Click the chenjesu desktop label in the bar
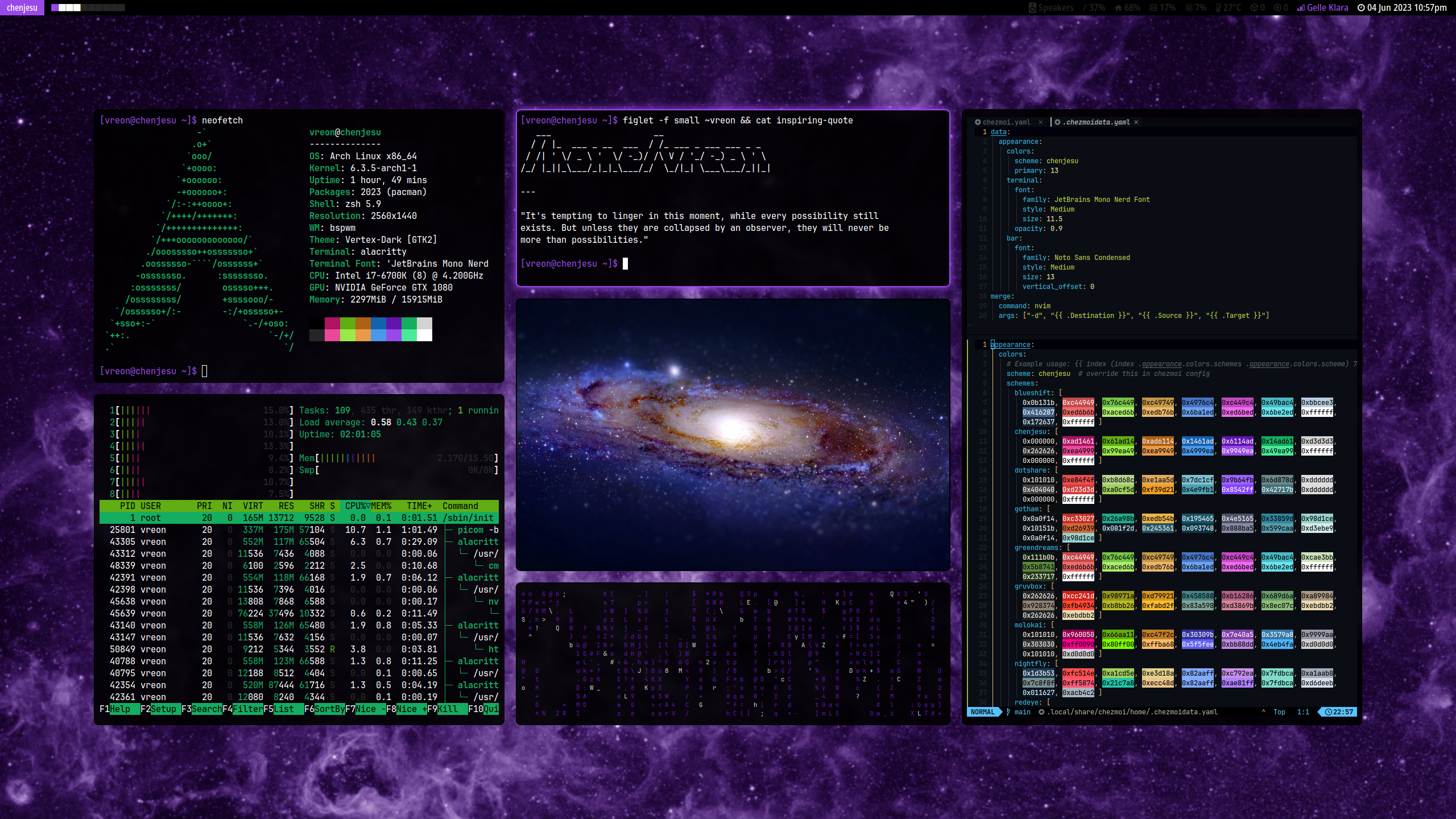The image size is (1456, 819). tap(22, 7)
